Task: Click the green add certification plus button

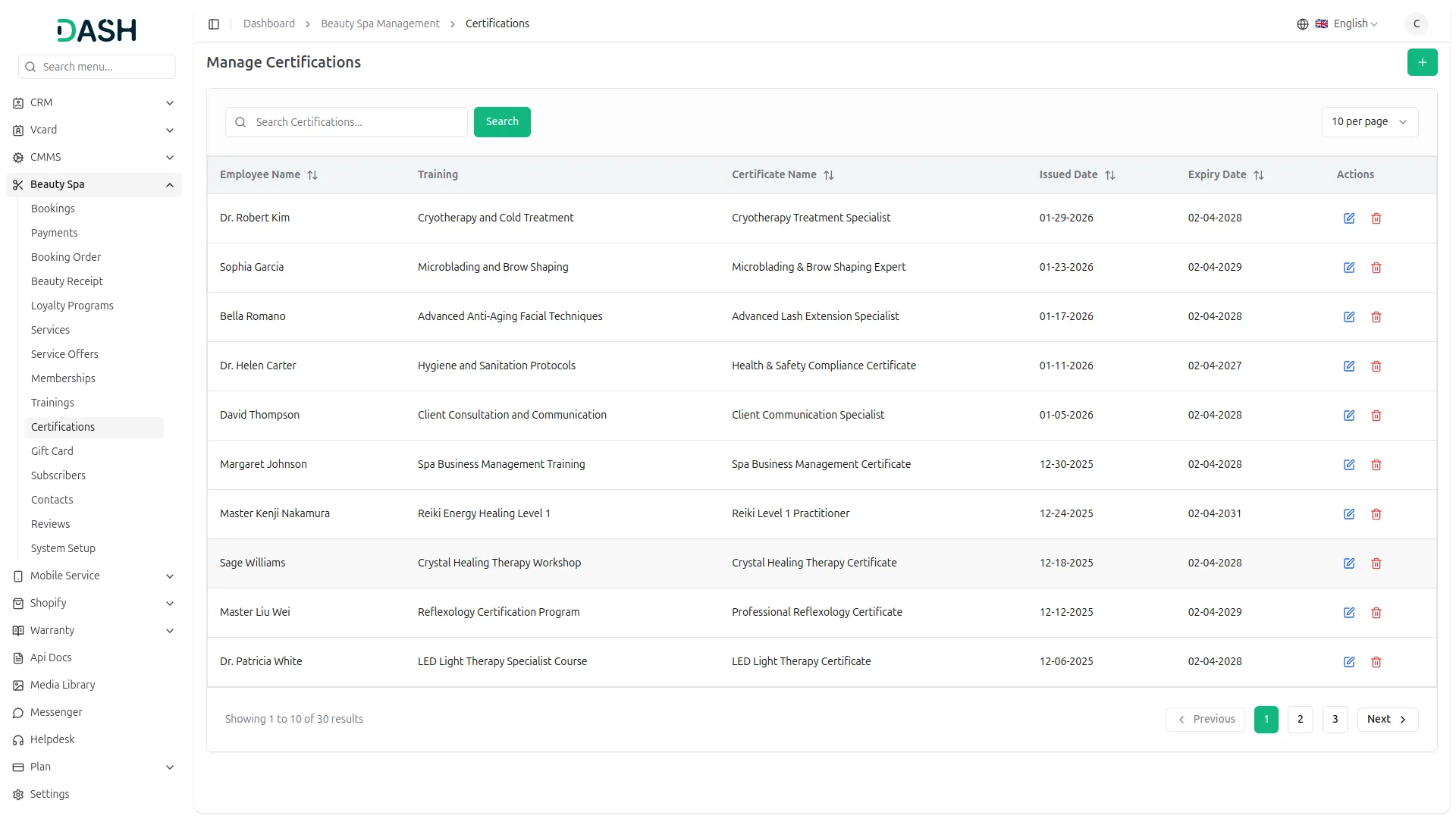Action: 1422,62
